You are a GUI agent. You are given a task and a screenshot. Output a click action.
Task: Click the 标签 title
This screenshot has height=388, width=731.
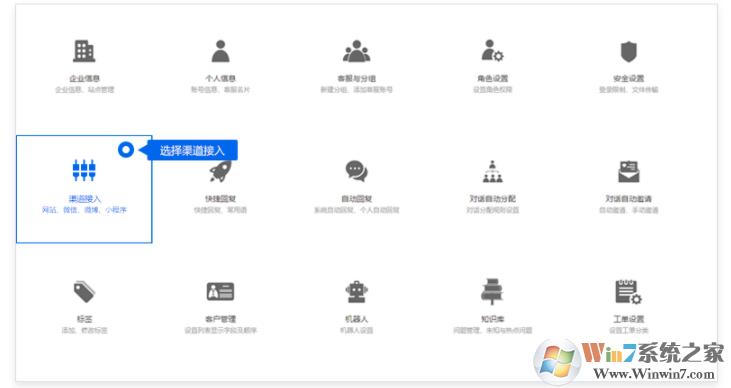click(x=84, y=319)
